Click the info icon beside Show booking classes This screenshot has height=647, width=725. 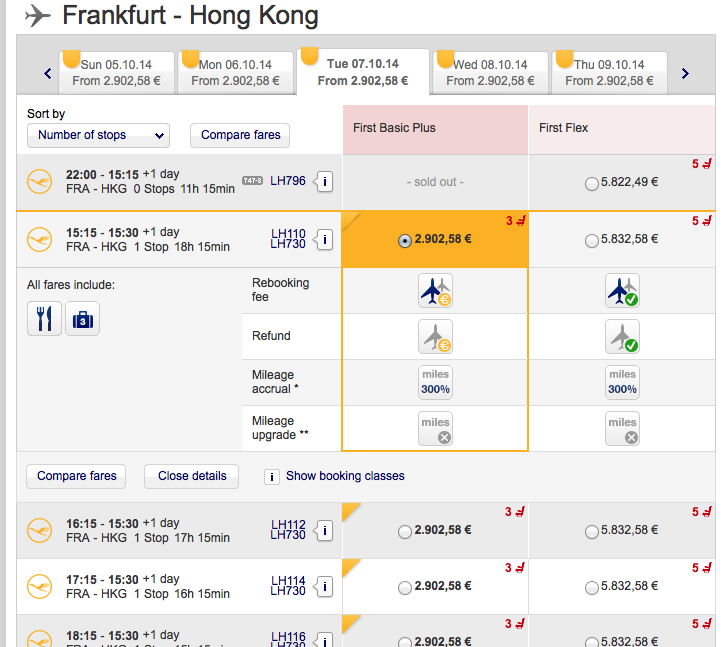272,476
